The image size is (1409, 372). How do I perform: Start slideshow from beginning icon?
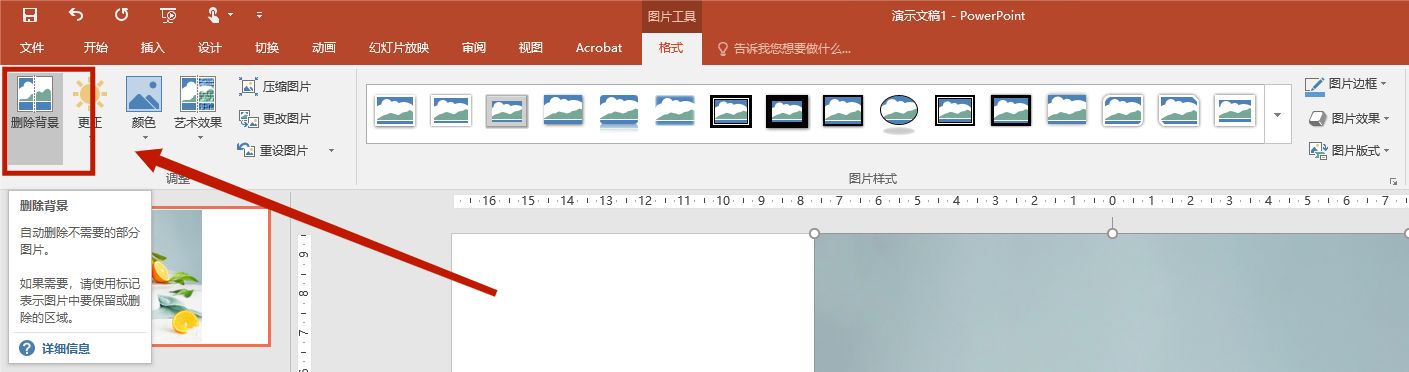coord(168,15)
